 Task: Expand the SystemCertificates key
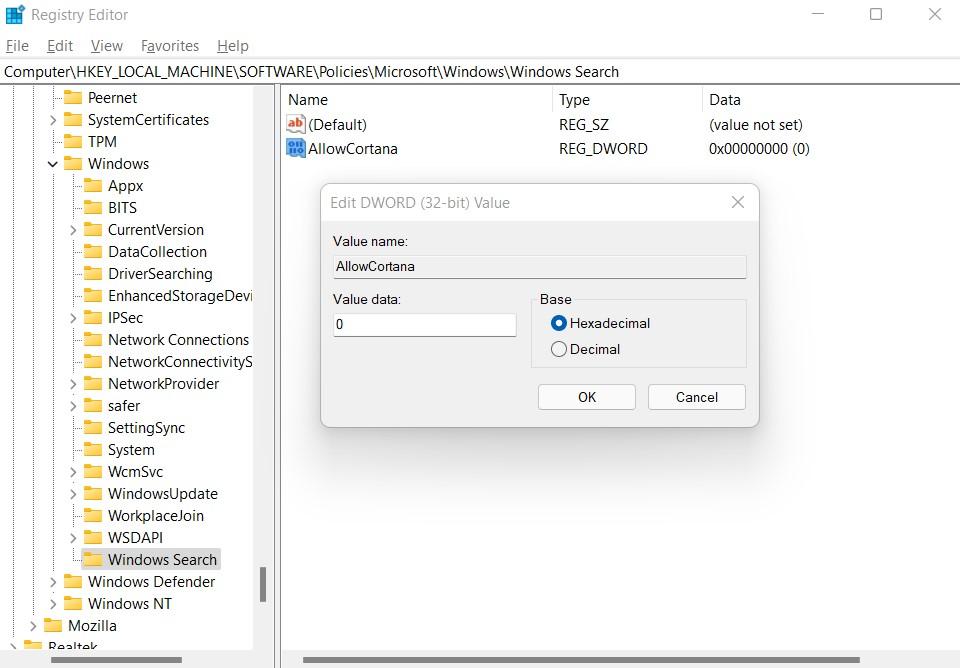click(53, 121)
